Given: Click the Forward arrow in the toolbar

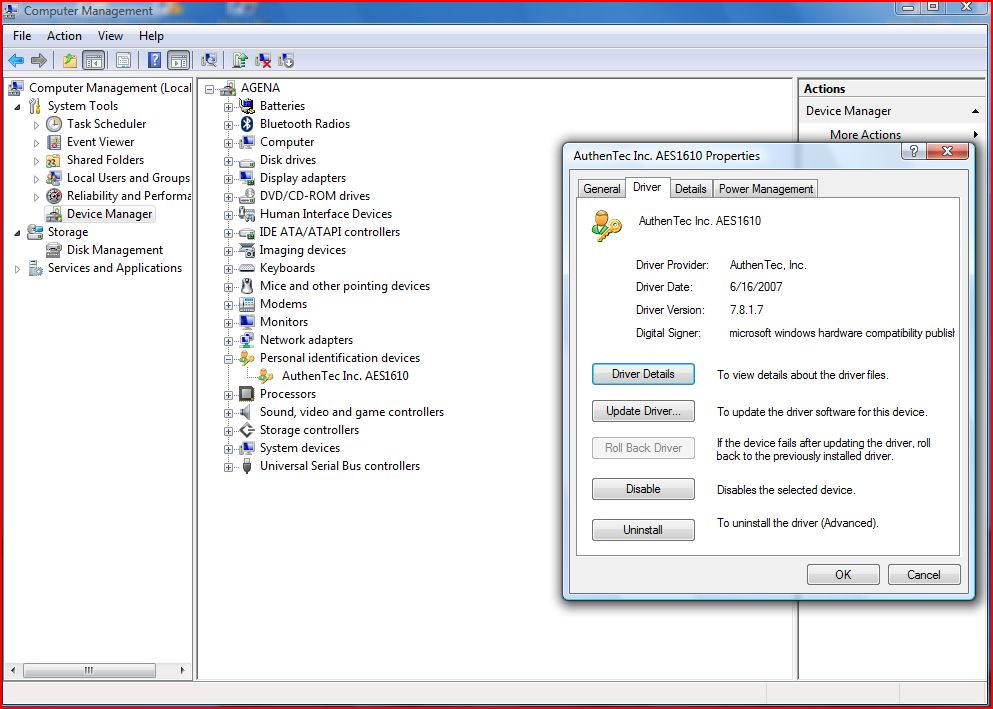Looking at the screenshot, I should [39, 61].
